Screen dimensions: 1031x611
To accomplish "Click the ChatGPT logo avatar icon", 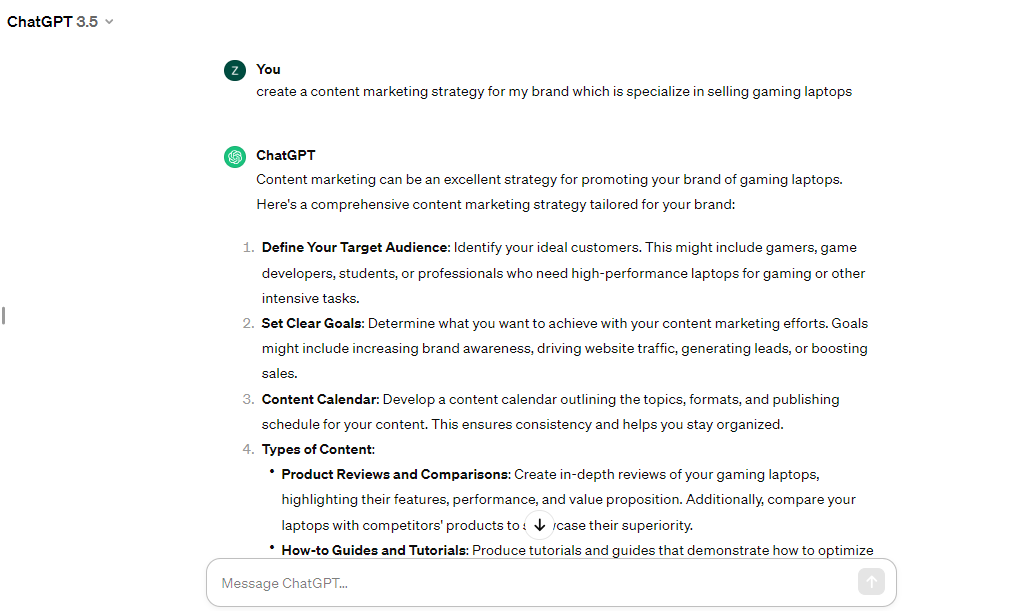I will point(235,157).
